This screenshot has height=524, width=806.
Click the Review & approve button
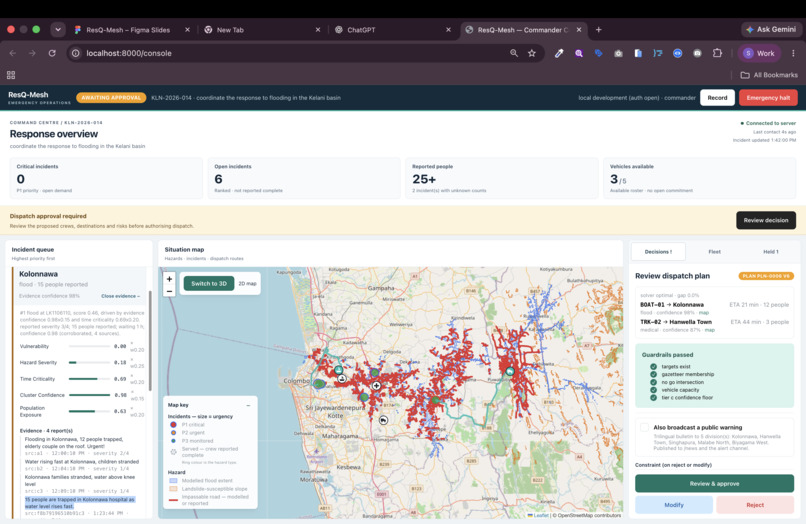click(x=714, y=483)
